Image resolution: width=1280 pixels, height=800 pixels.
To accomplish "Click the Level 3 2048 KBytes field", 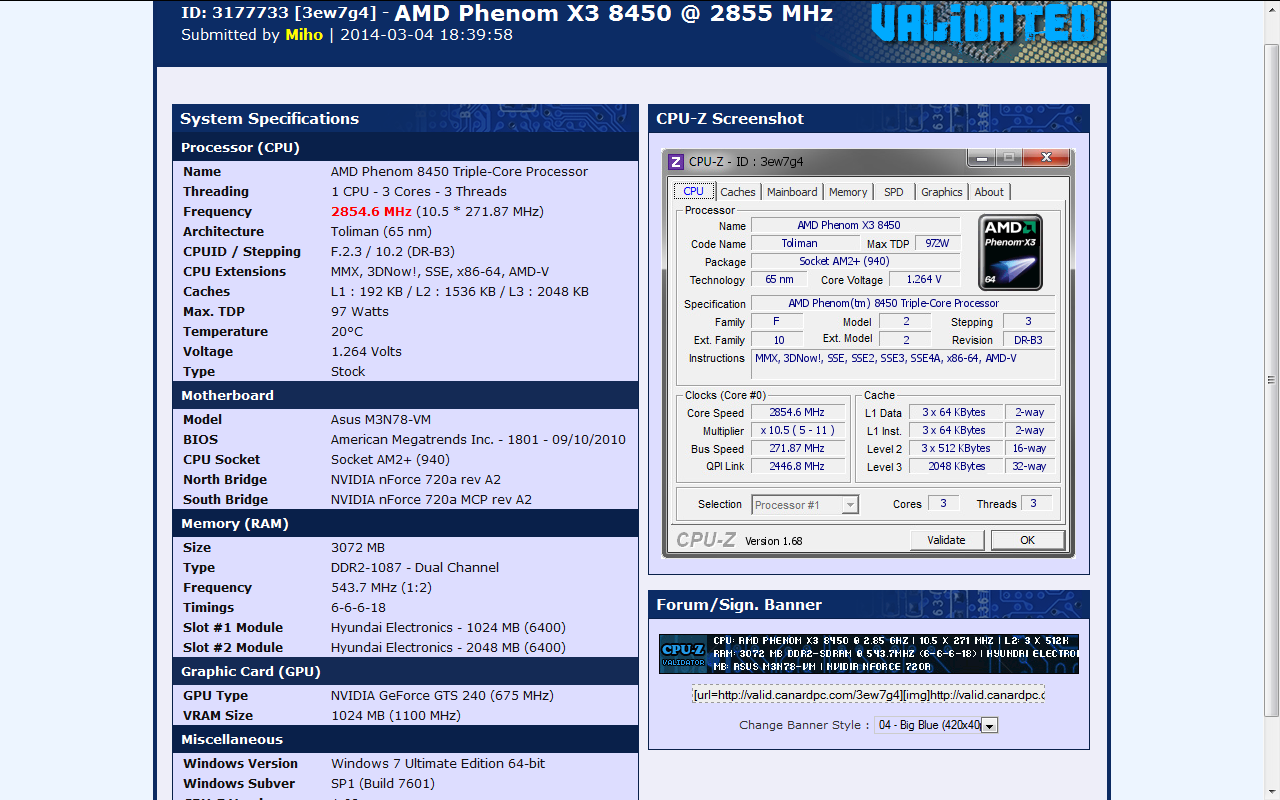I will pos(954,466).
